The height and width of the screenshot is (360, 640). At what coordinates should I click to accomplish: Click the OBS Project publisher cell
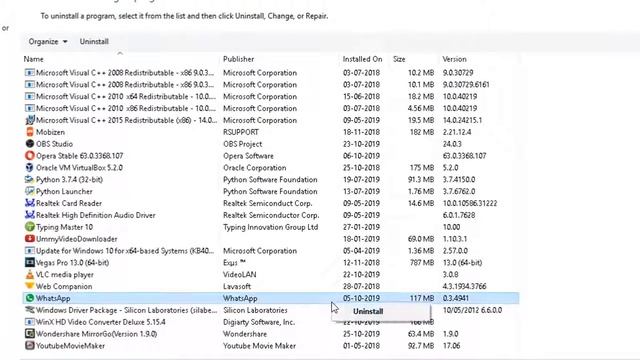coord(242,144)
